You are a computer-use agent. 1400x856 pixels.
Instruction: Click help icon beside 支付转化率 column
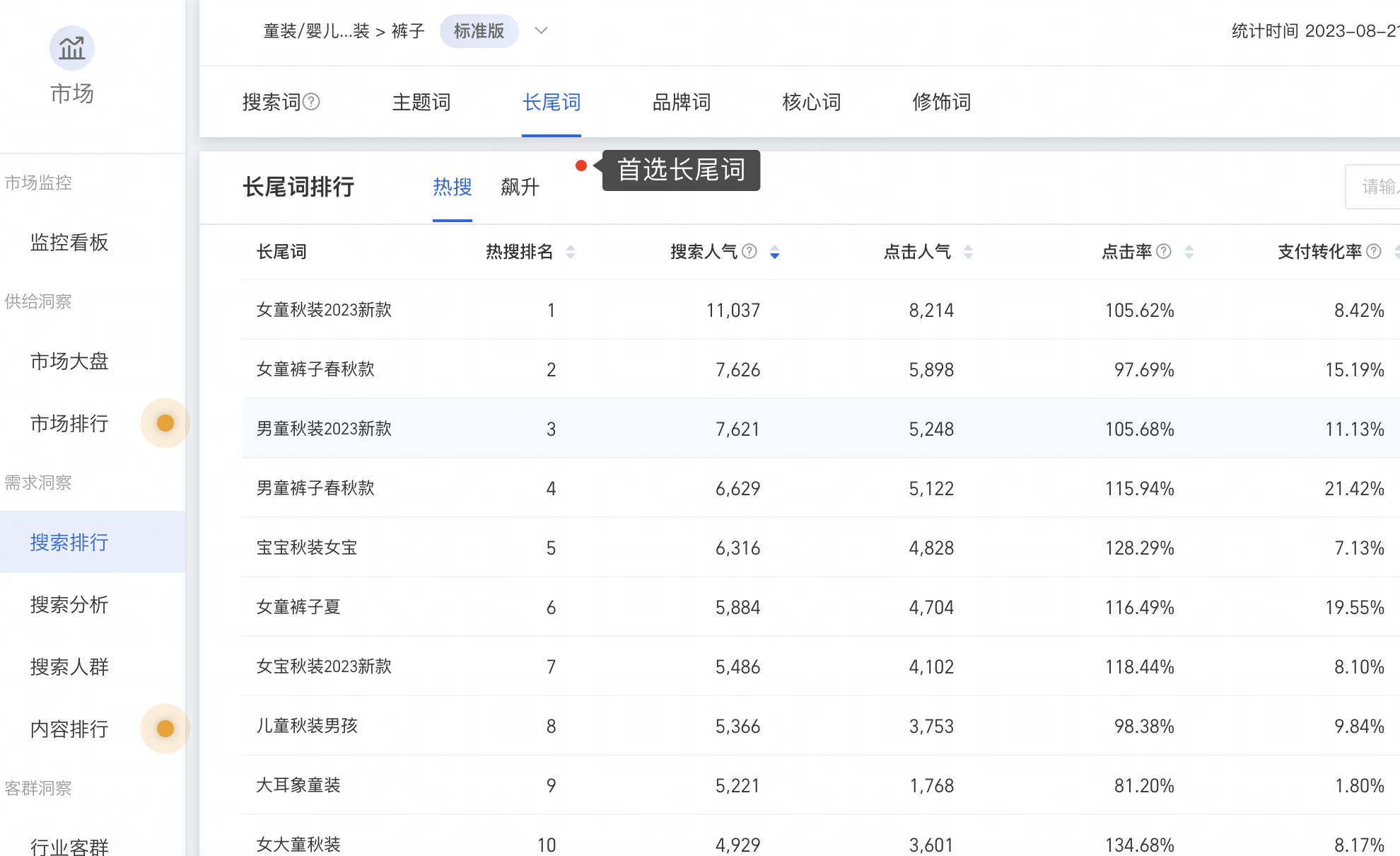pos(1374,251)
